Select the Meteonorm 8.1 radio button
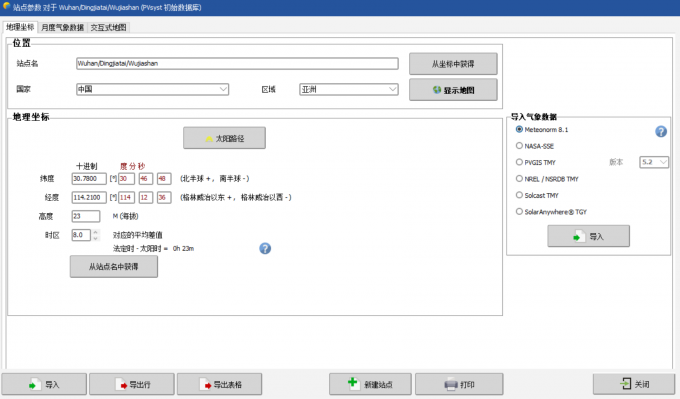680x399 pixels. [x=519, y=129]
